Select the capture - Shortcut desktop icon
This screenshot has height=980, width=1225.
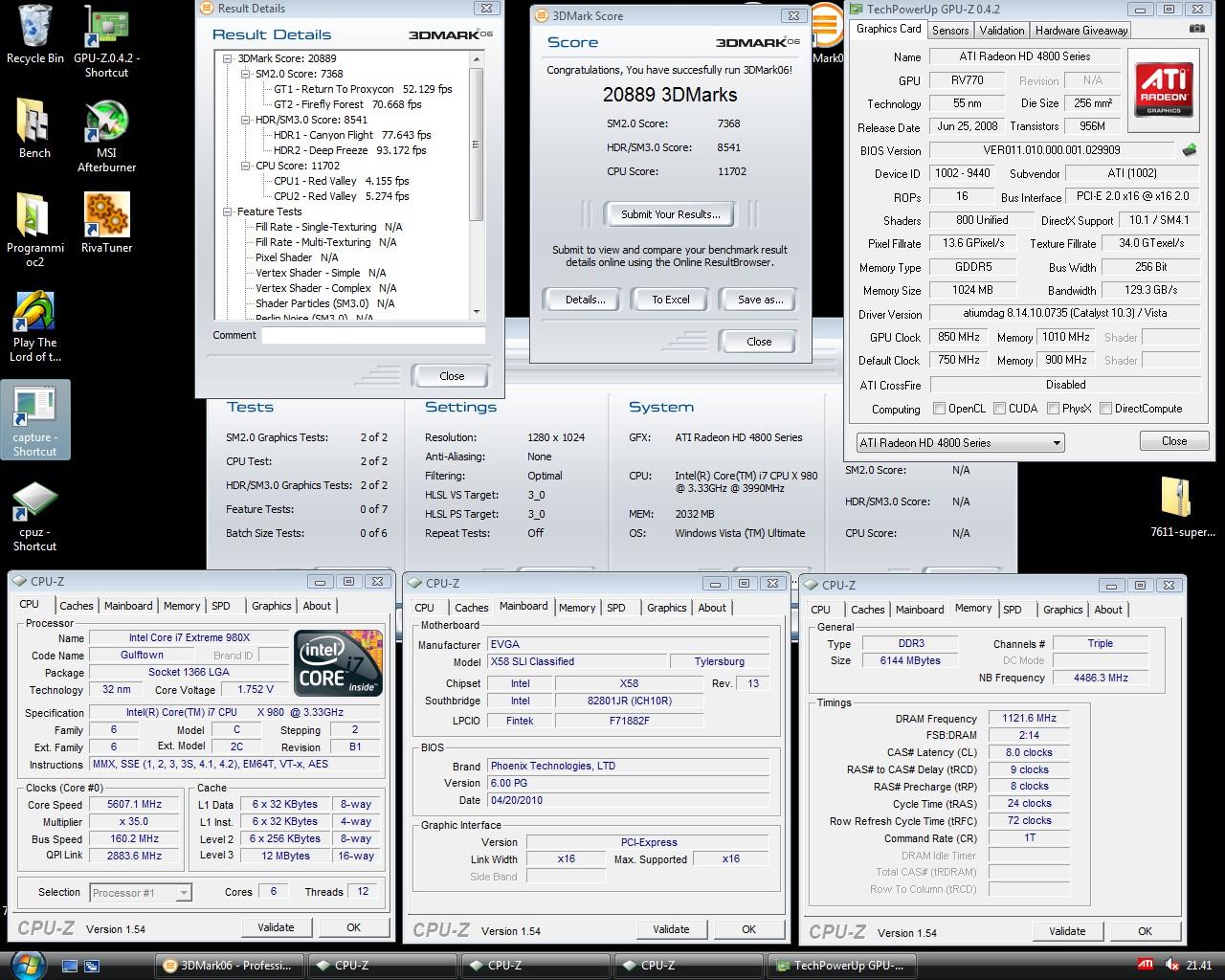34,420
